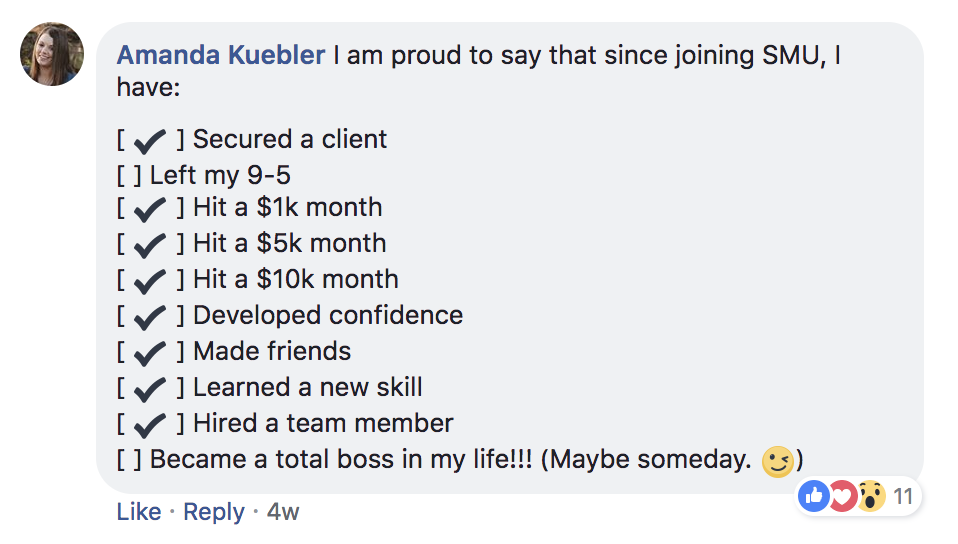
Task: Click the checkmark beside Secured a client
Action: [x=149, y=141]
